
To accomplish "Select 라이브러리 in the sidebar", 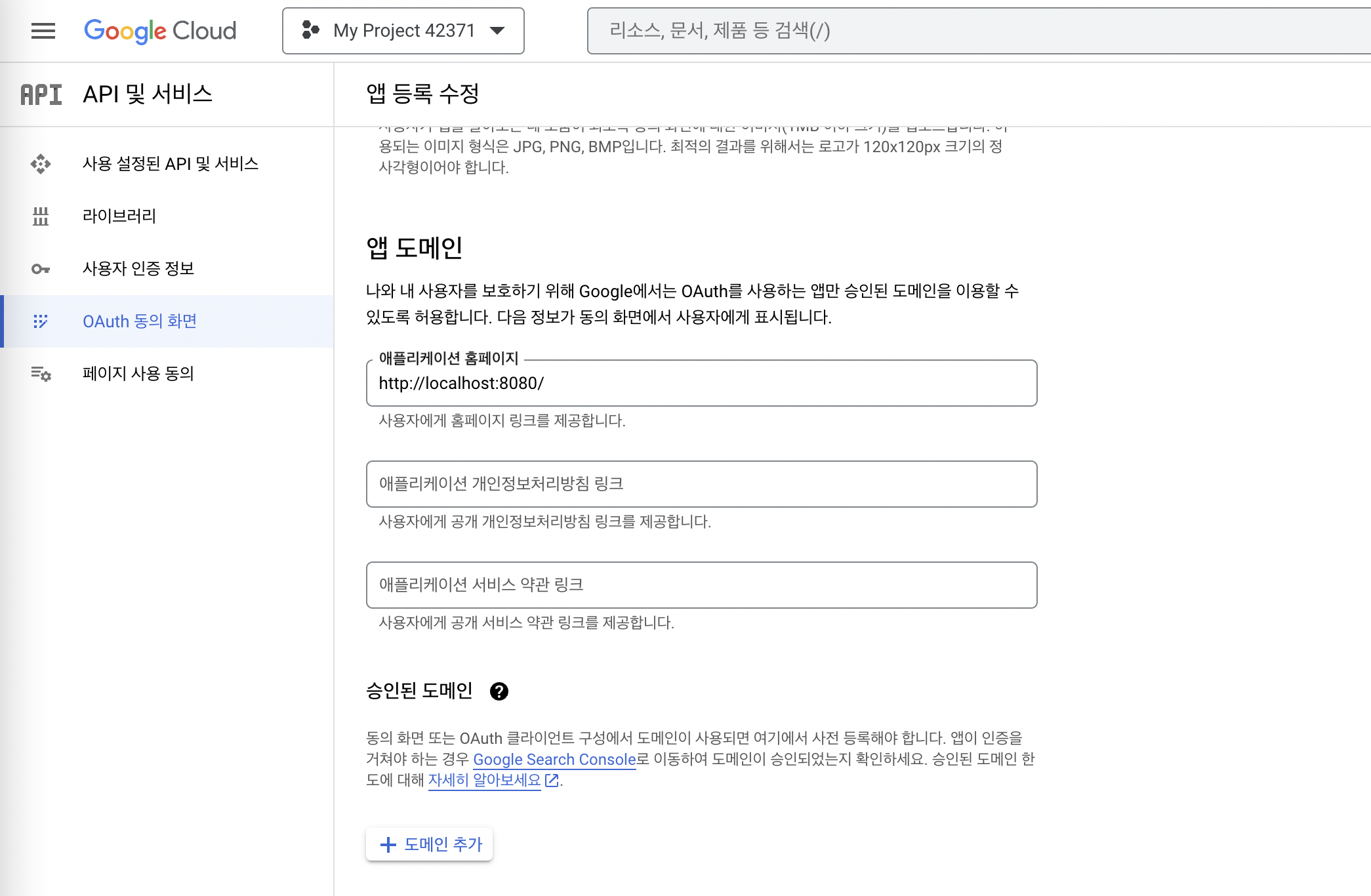I will coord(119,216).
